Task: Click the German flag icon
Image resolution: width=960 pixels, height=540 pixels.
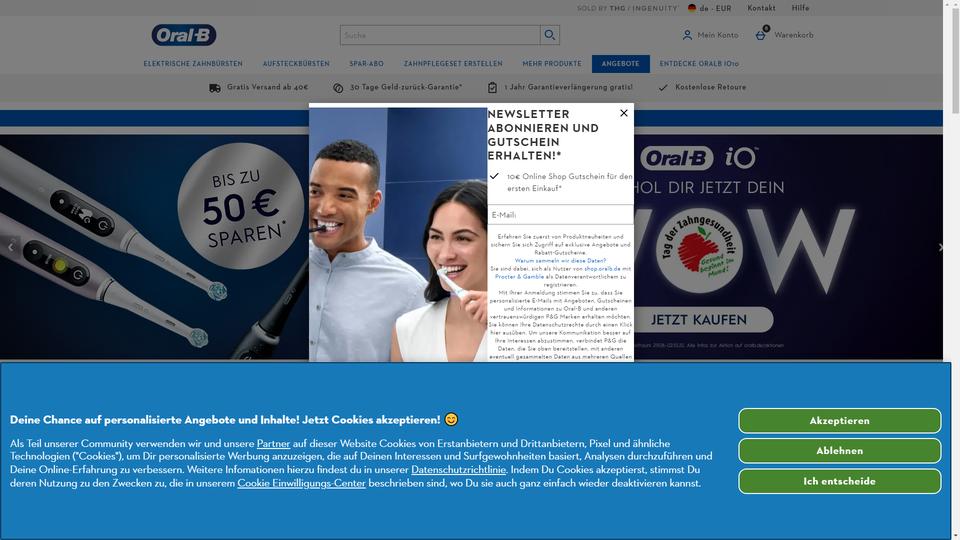Action: click(692, 8)
